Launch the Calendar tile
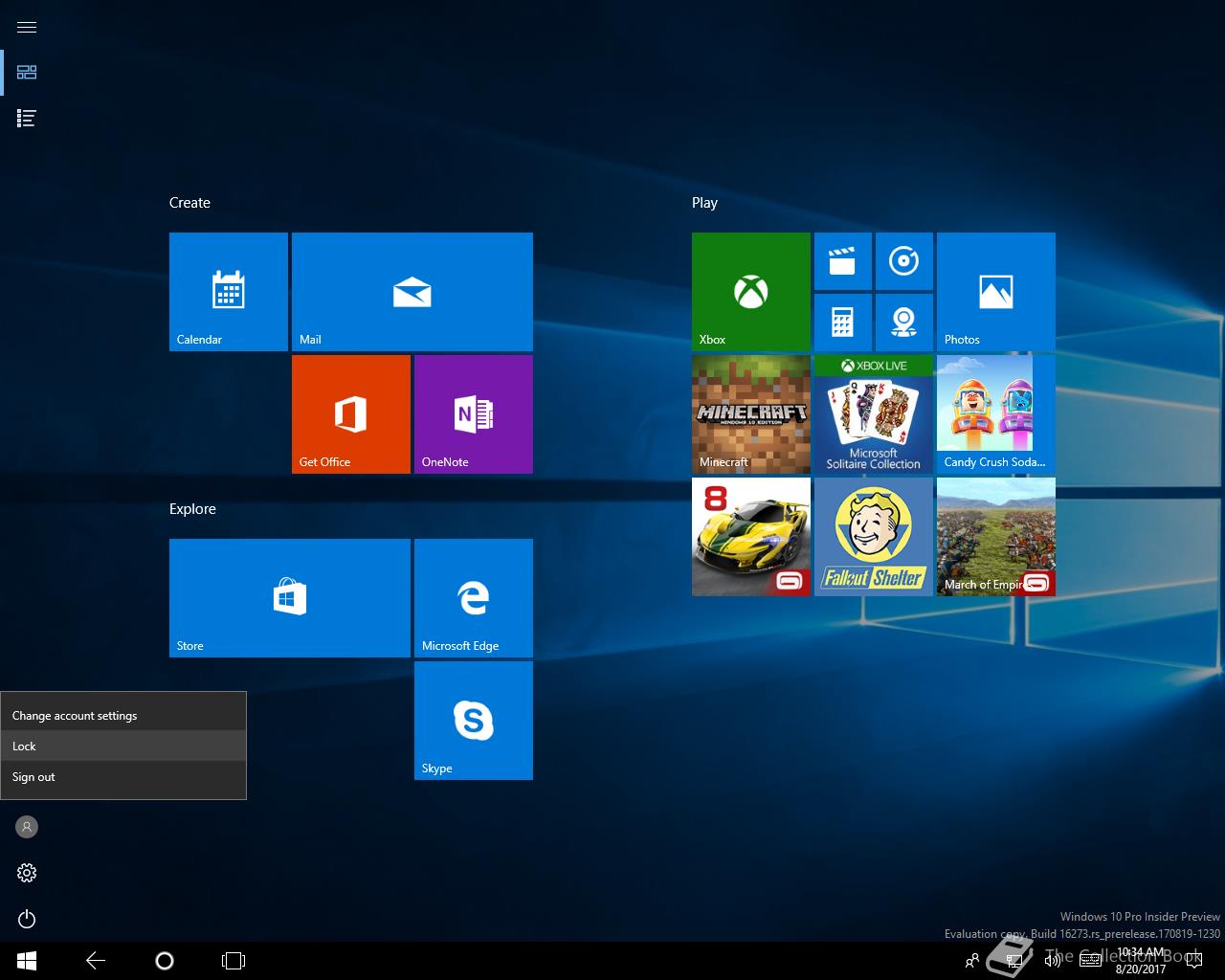 228,291
